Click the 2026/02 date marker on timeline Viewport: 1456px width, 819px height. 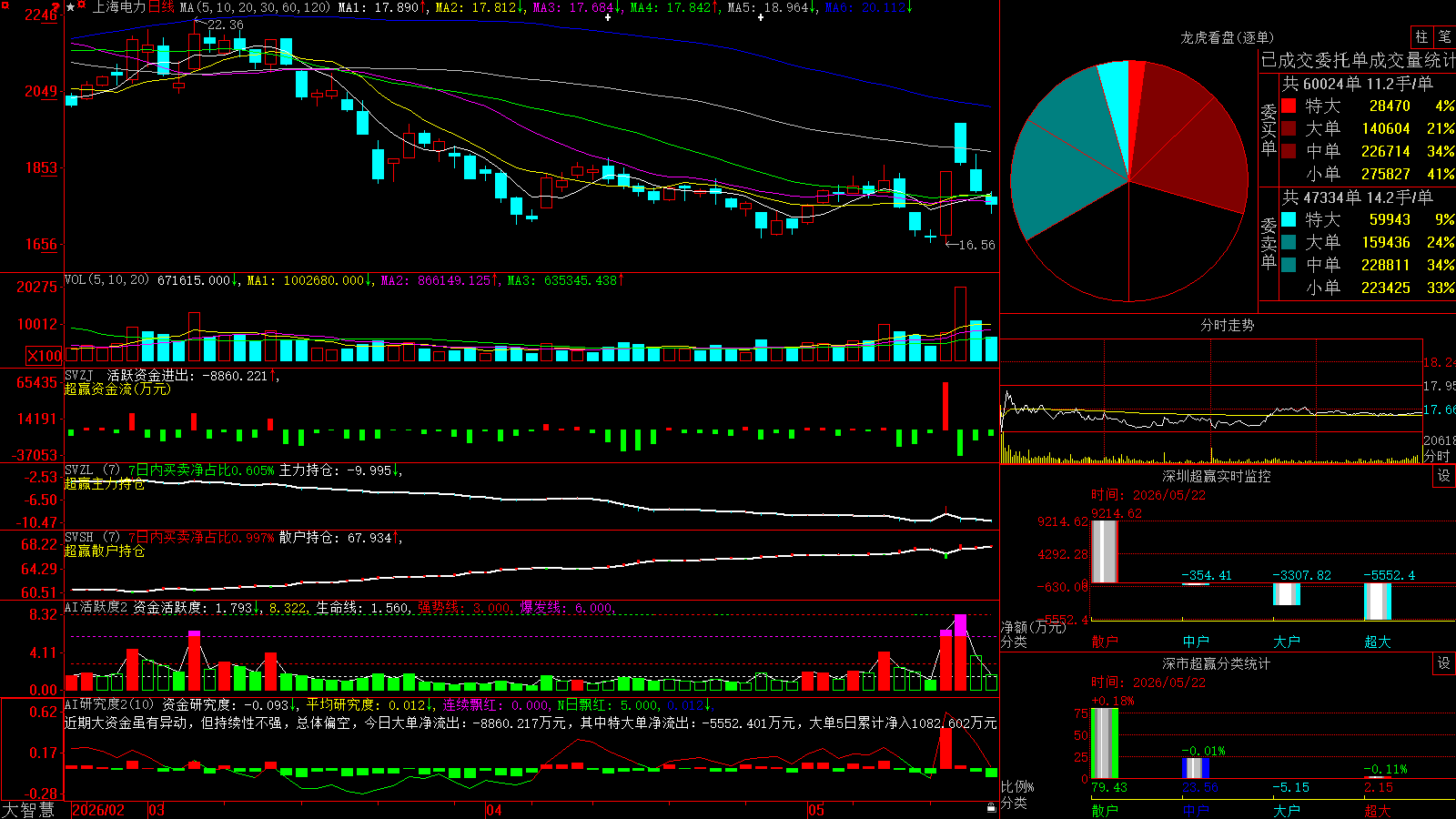(98, 810)
